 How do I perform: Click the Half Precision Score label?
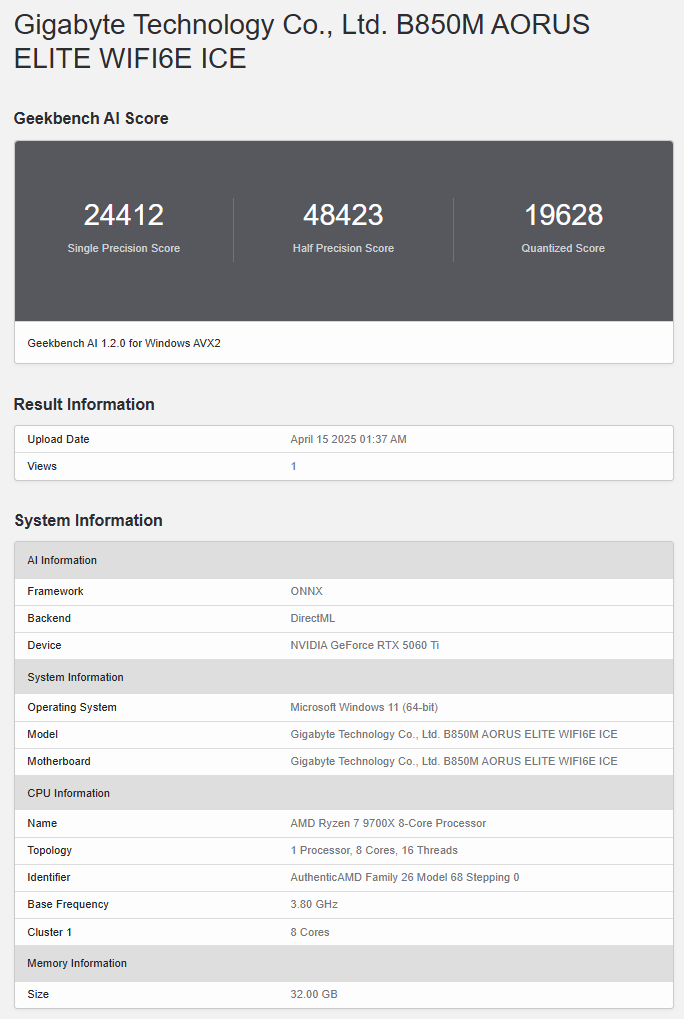343,248
